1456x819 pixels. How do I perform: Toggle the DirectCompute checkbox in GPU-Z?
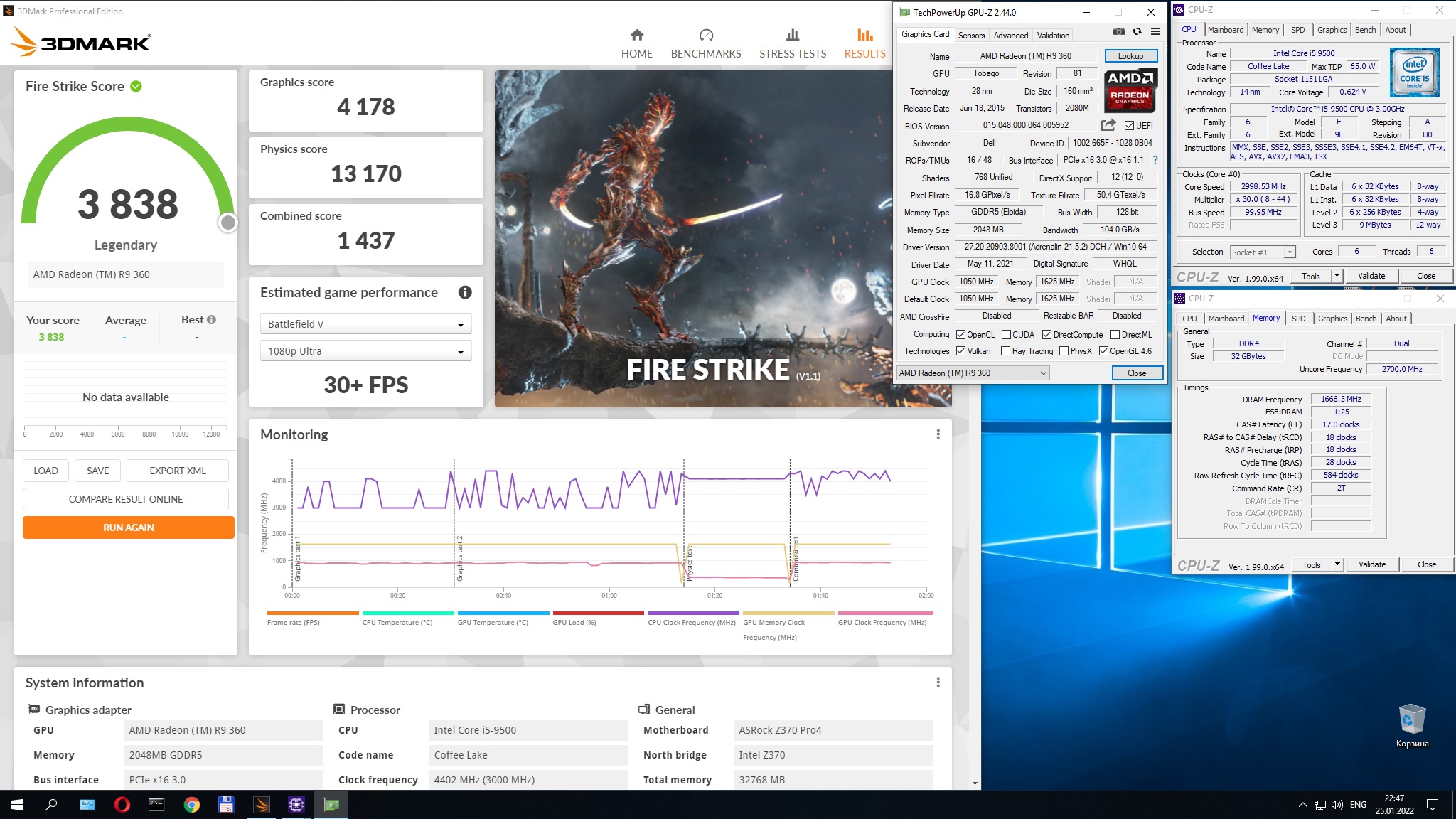click(1046, 335)
